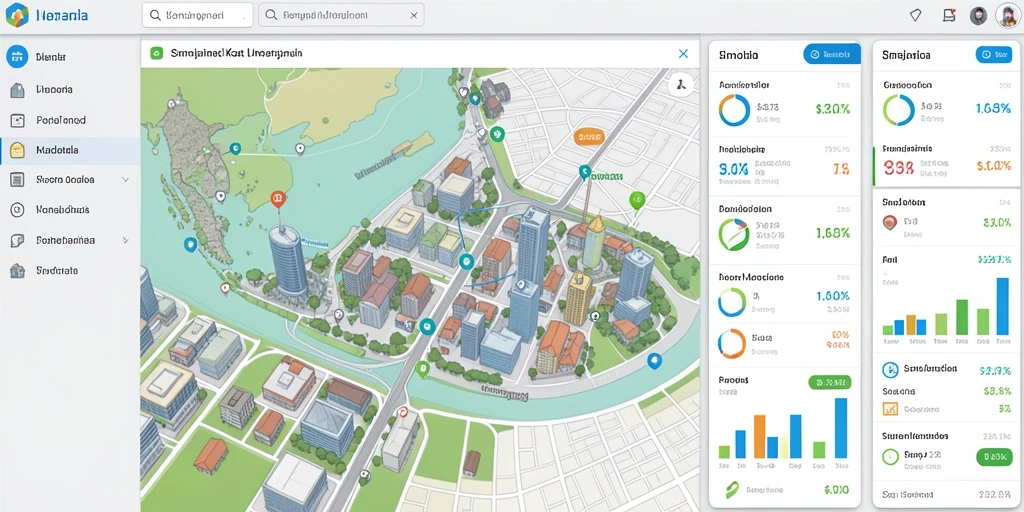
Task: Click the tallest blue bar in the Fail chart
Action: [x=1002, y=306]
